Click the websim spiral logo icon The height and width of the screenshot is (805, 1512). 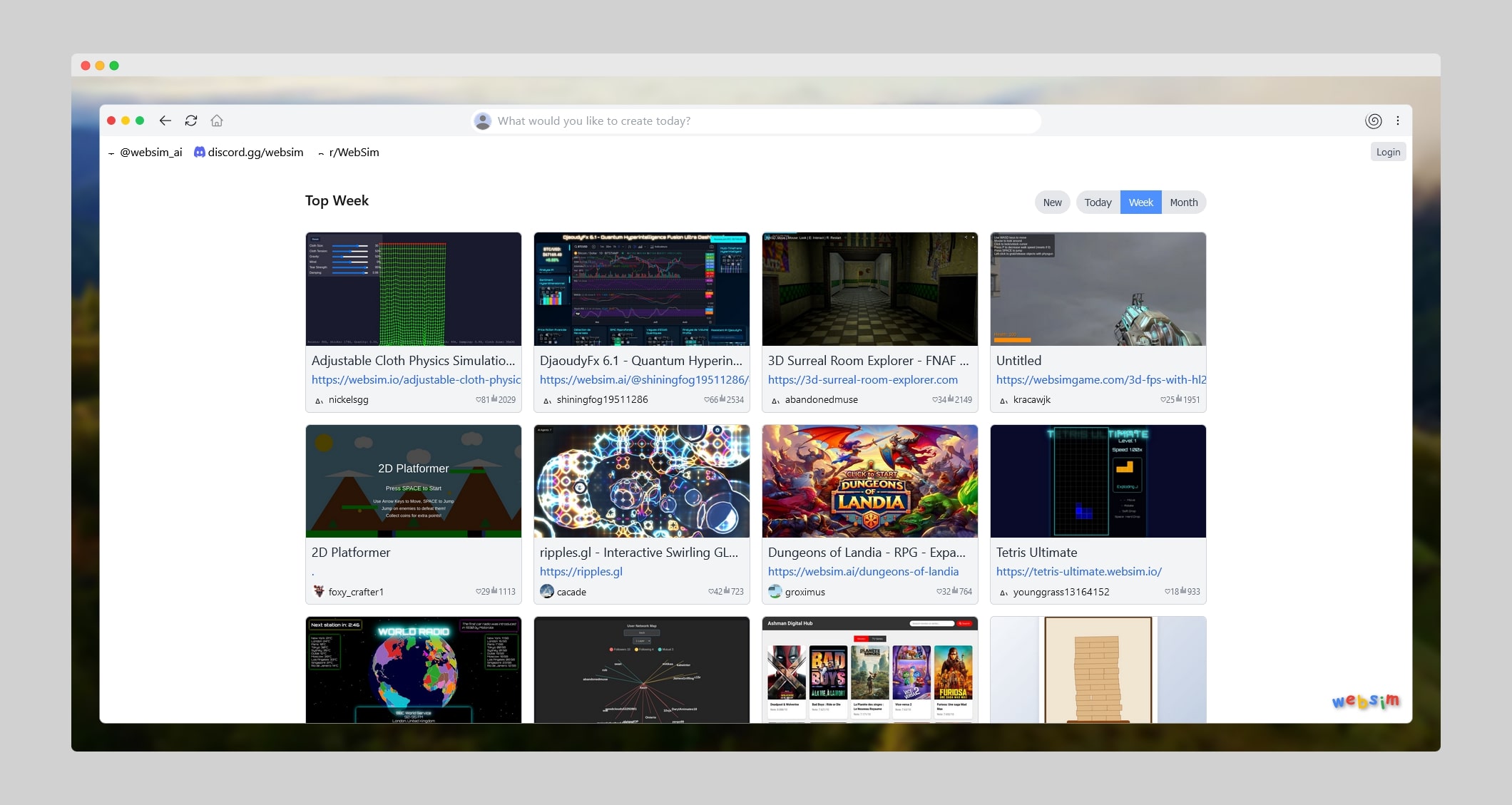1374,121
